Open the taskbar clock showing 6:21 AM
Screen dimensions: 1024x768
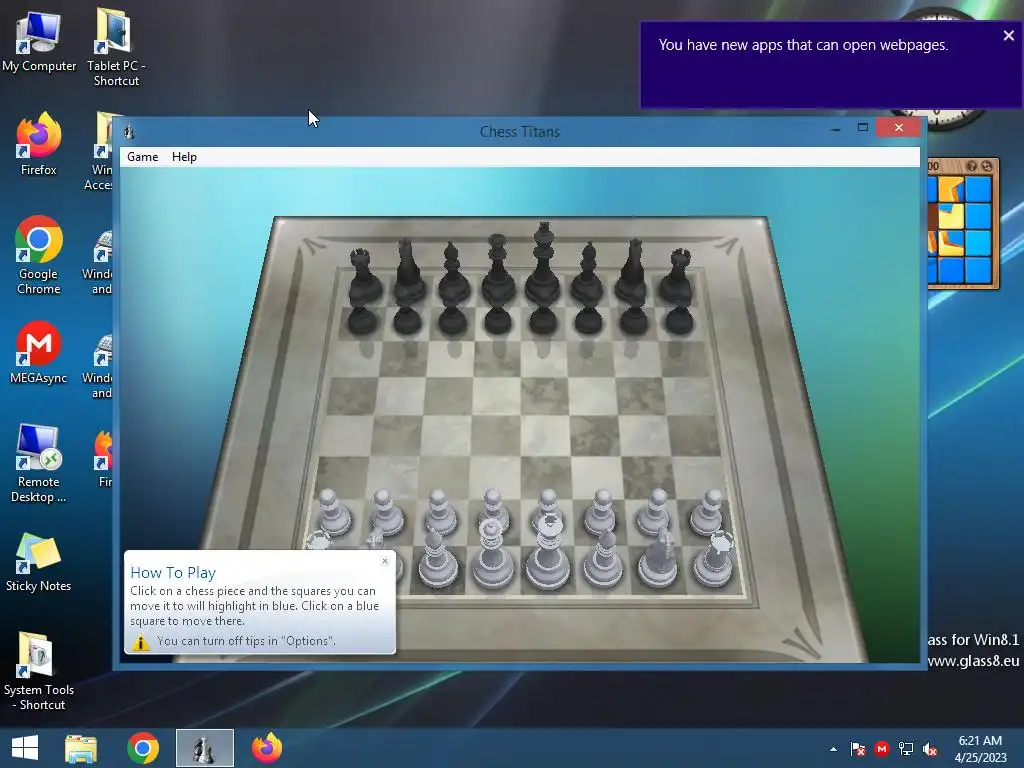(x=980, y=748)
